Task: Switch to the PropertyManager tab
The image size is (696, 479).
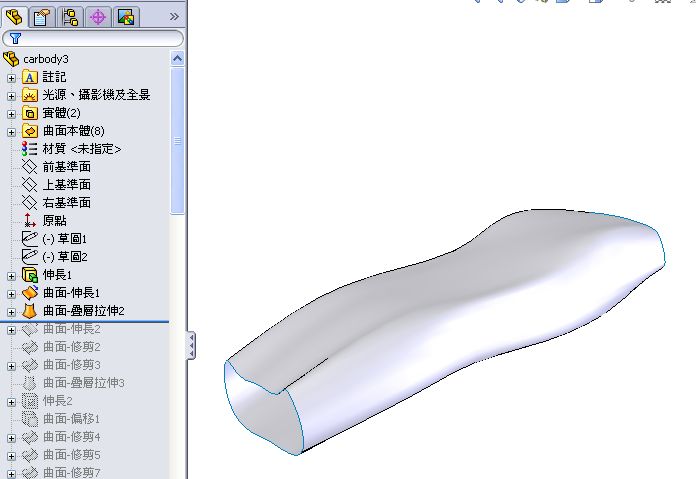Action: [x=41, y=18]
